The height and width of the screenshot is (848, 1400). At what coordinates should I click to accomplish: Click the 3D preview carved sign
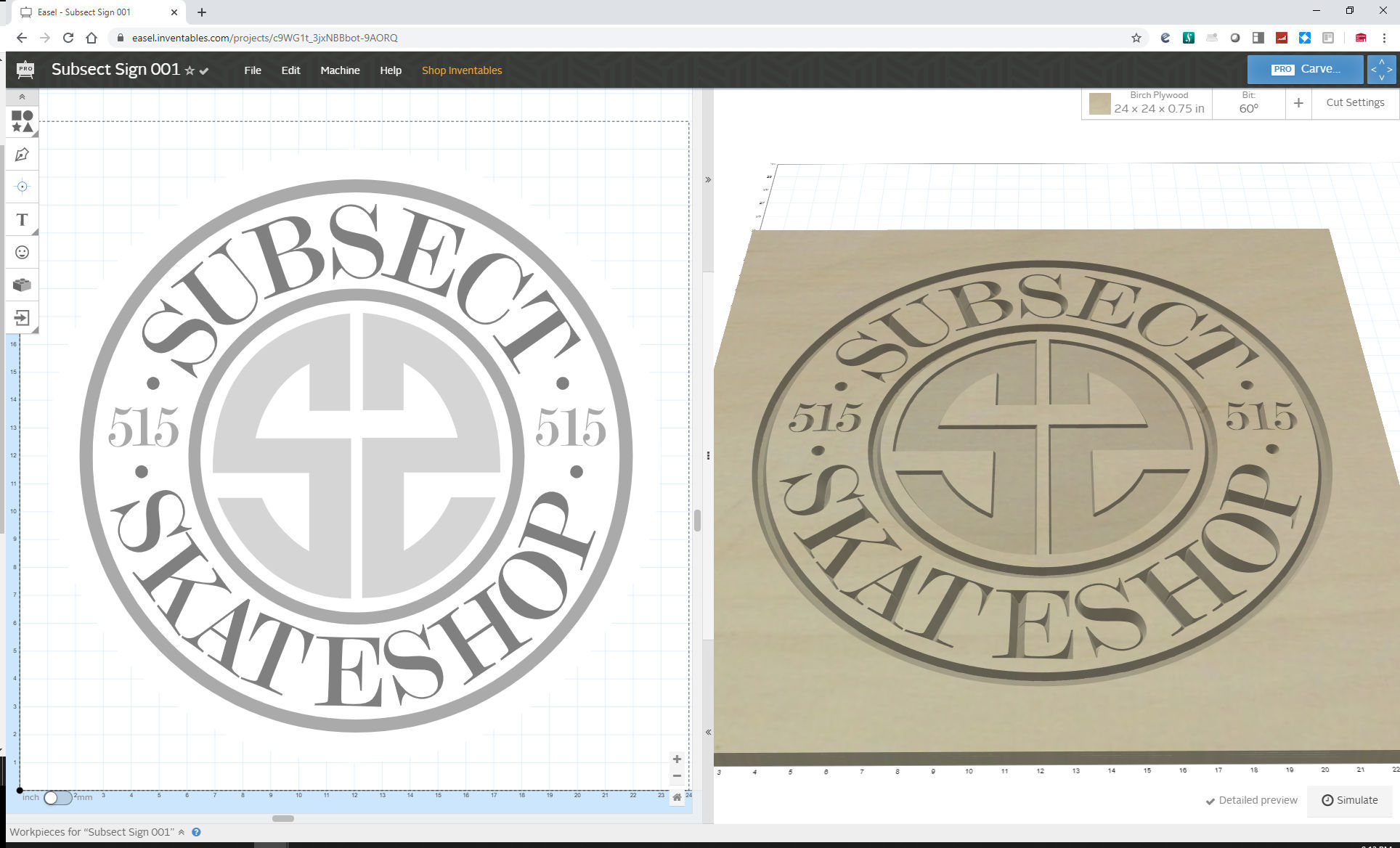point(1042,472)
